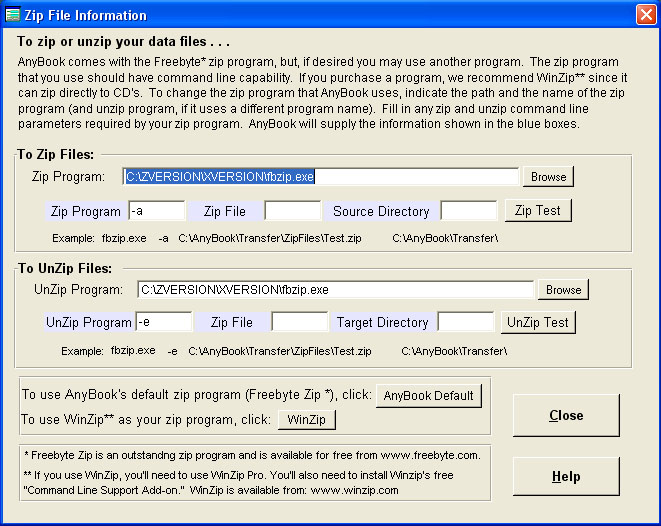The height and width of the screenshot is (526, 661).
Task: Click the AnyBook Default button
Action: (429, 395)
